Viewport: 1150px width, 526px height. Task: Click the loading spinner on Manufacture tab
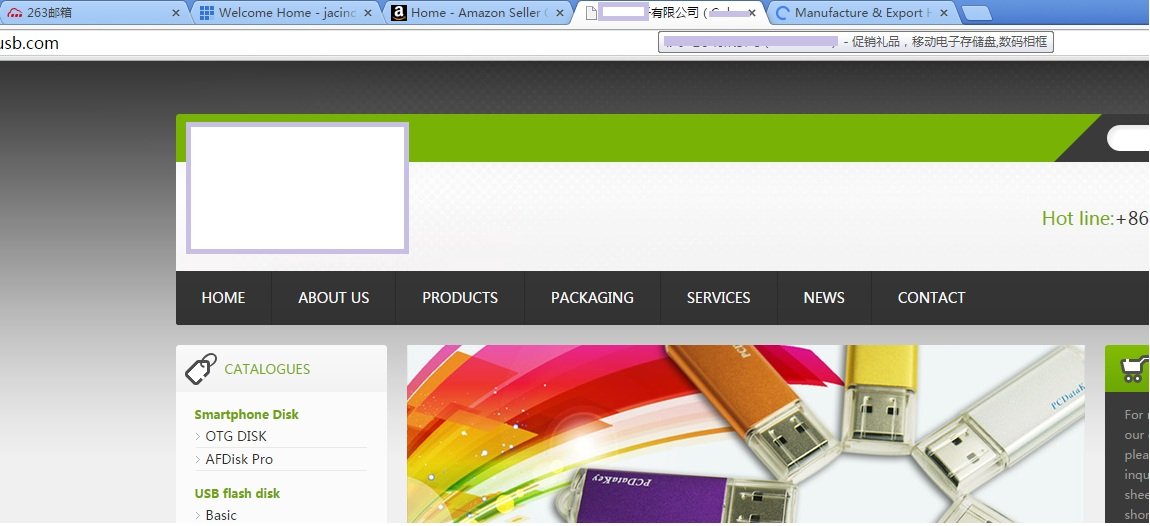(x=783, y=13)
